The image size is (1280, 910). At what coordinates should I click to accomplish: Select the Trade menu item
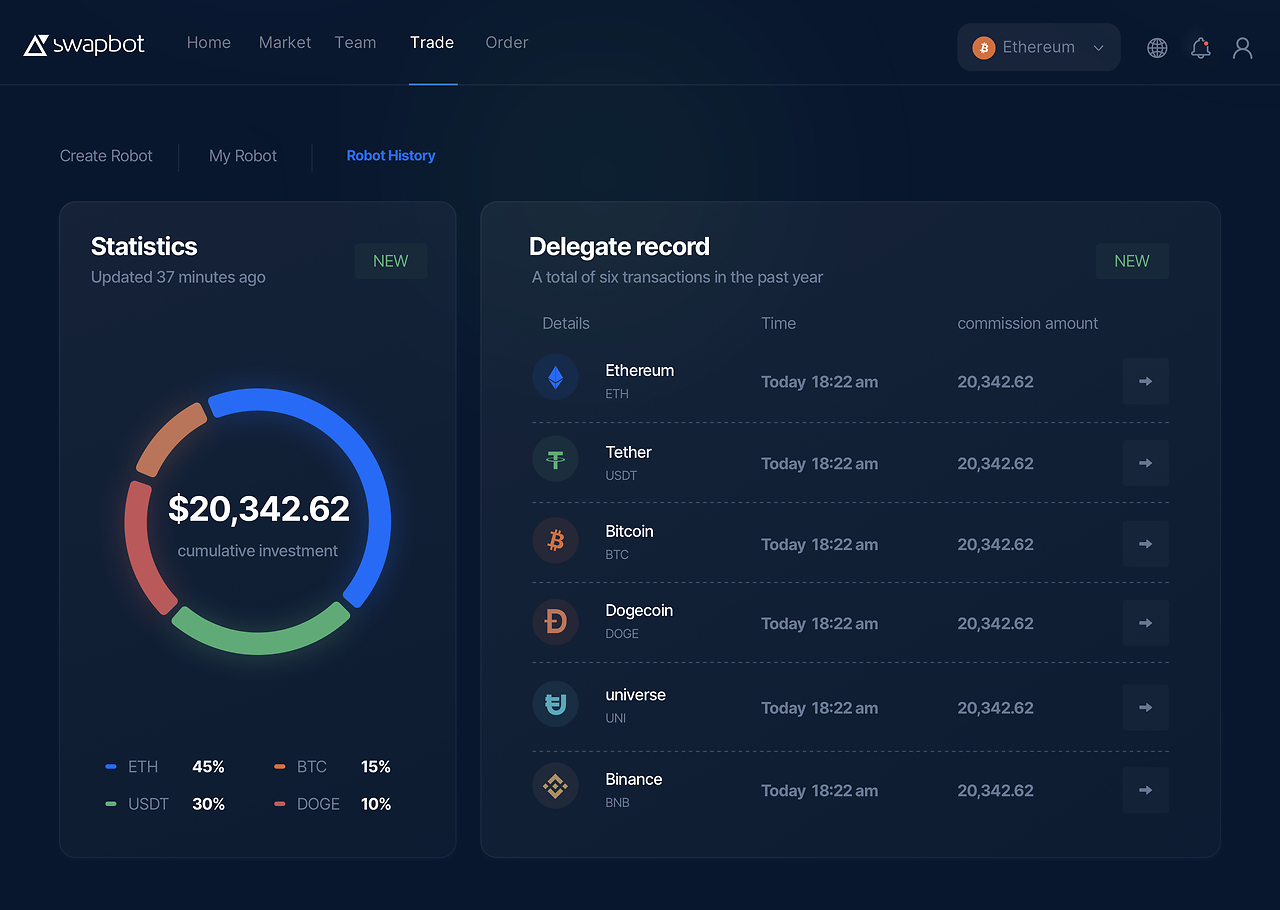pos(432,42)
